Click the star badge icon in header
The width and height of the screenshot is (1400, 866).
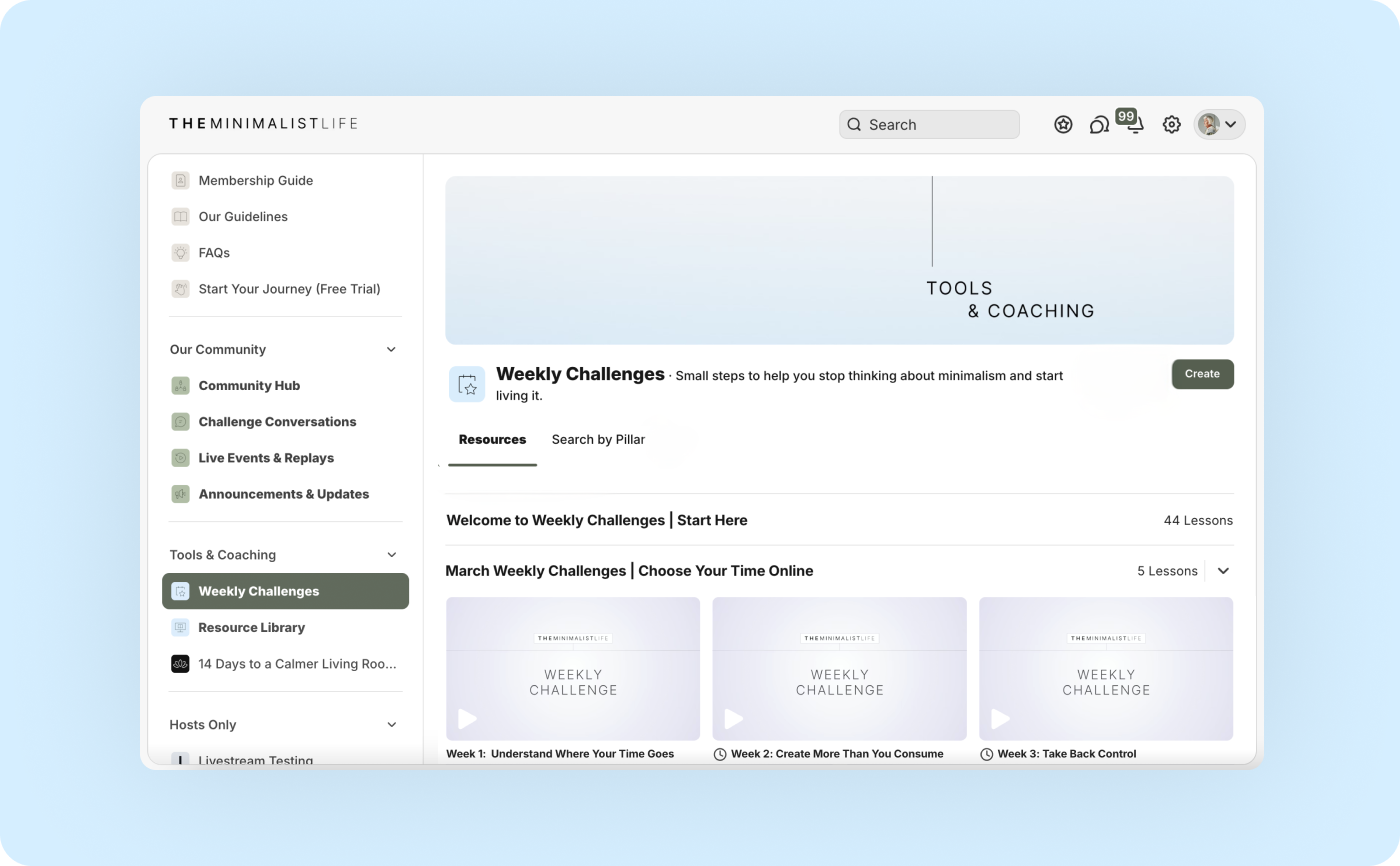point(1063,124)
